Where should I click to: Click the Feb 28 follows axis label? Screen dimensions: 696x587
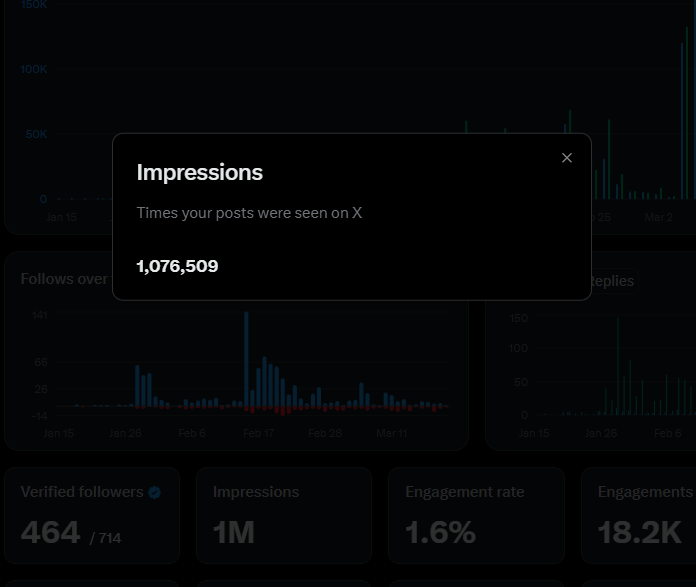325,433
